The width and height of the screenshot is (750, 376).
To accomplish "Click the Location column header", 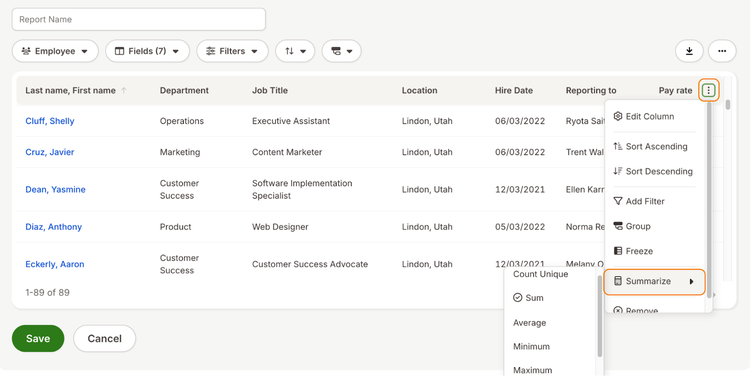I will click(419, 90).
